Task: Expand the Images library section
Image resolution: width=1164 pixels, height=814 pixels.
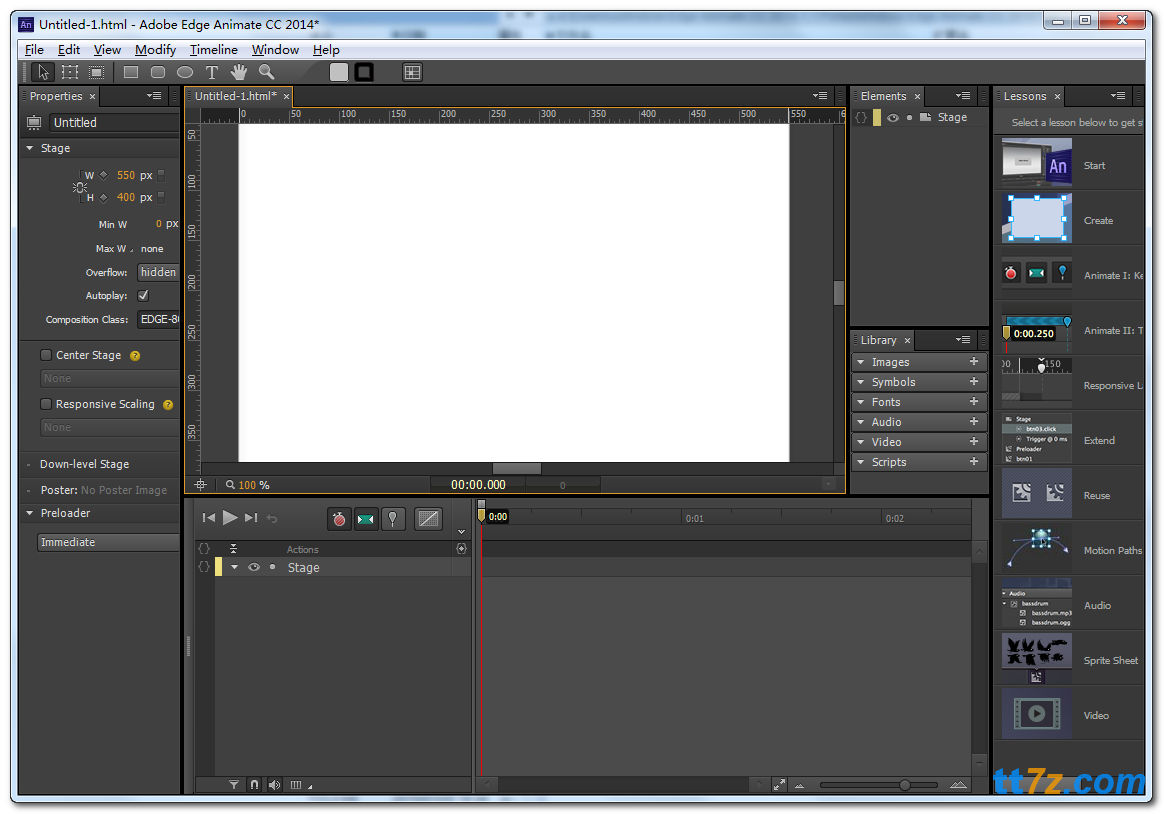Action: point(860,362)
